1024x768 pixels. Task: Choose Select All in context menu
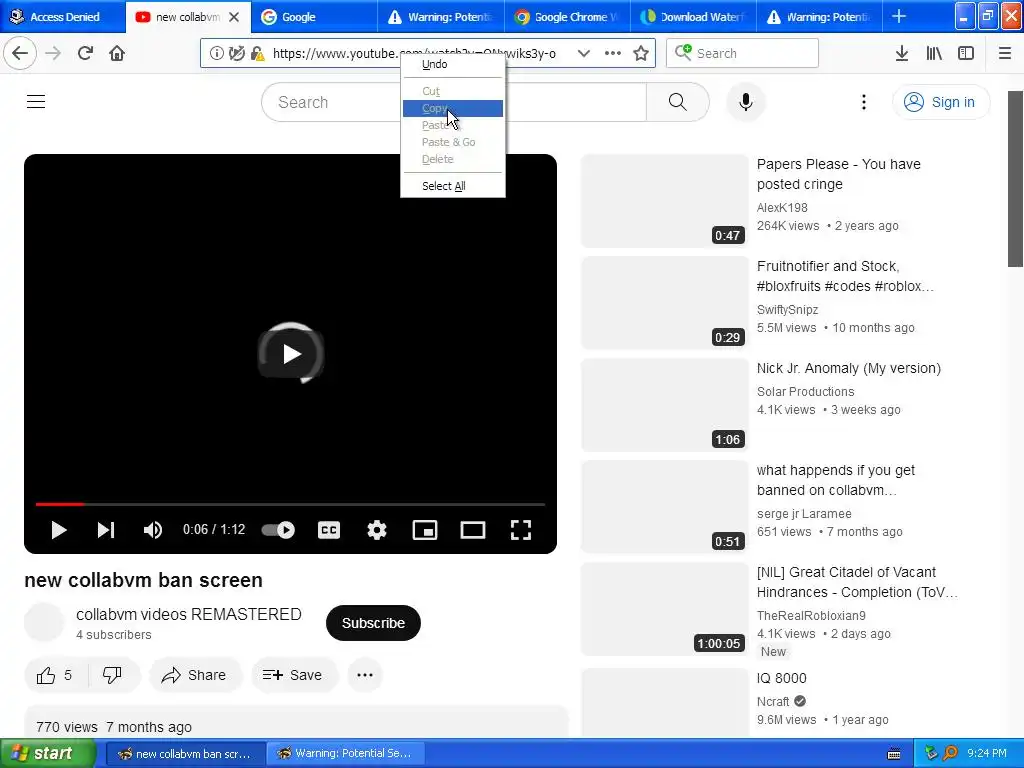(453, 186)
